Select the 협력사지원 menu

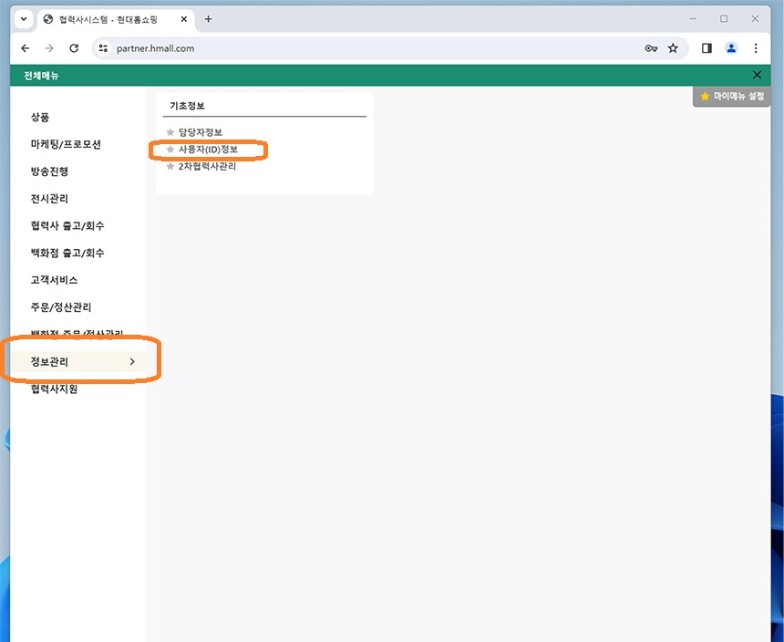pos(54,388)
